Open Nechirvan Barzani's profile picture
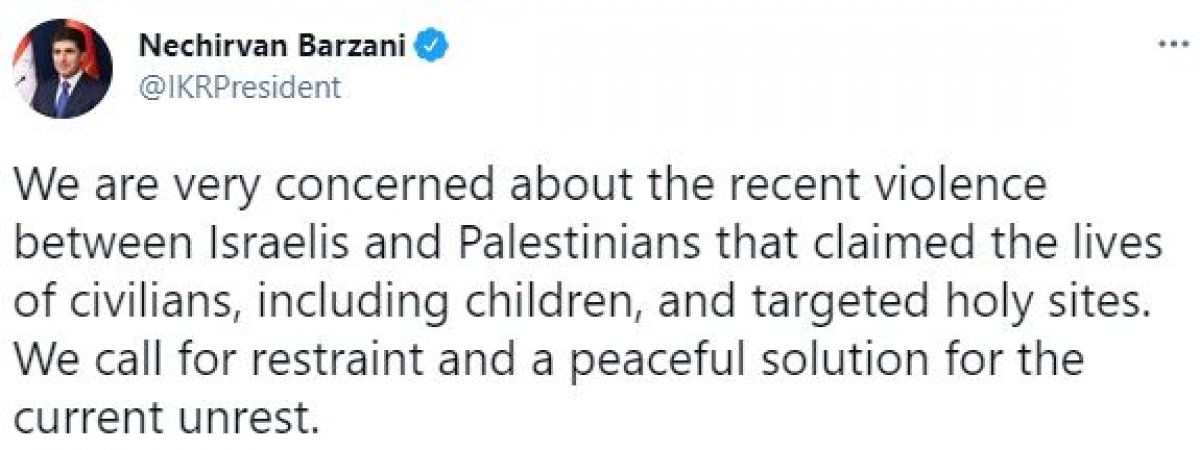Screen dimensions: 1200x450 (x=63, y=67)
